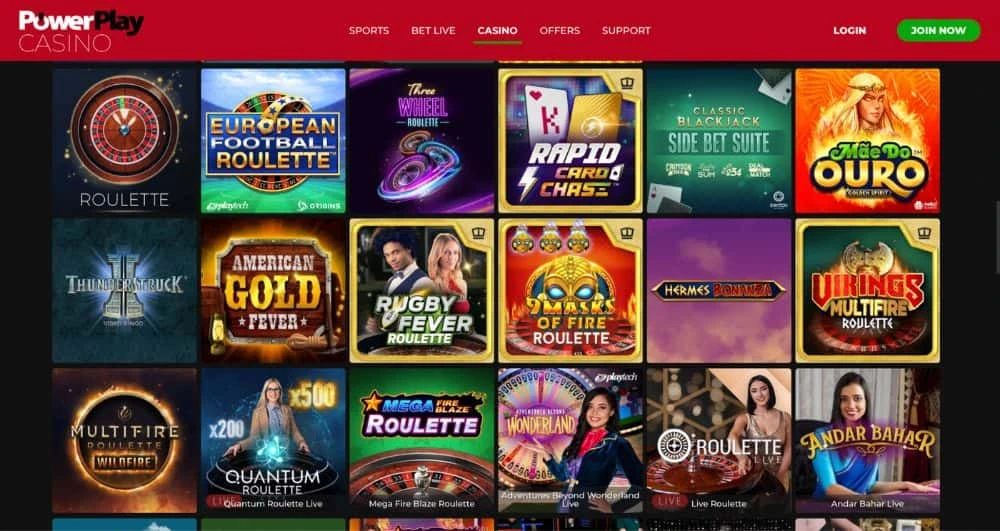
Task: Open the Offers page
Action: 559,31
